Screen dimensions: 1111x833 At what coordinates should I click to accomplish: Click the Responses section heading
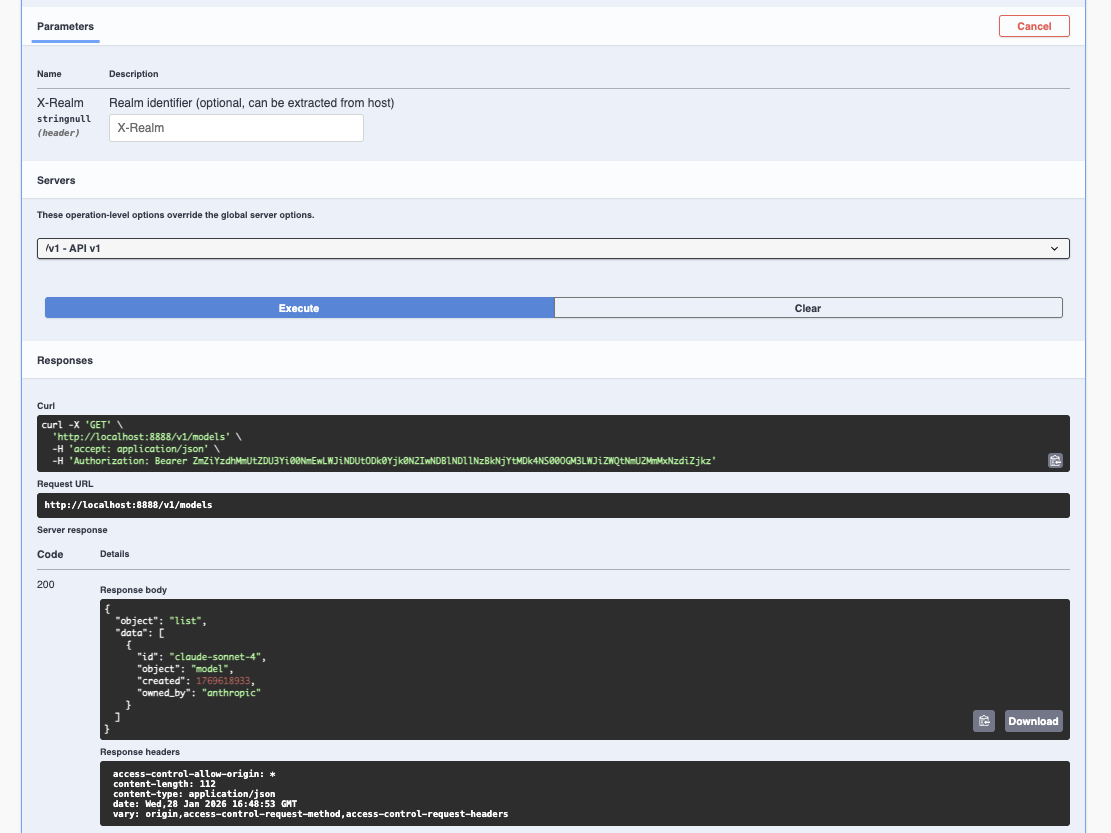click(x=65, y=360)
